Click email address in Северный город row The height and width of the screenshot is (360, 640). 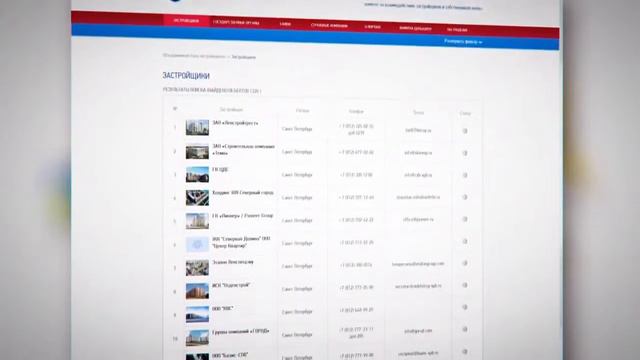(x=418, y=197)
